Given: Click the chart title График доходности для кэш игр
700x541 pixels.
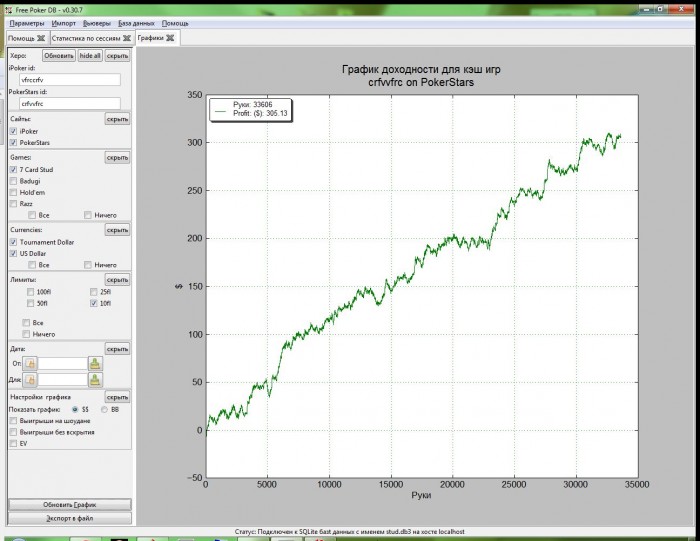Looking at the screenshot, I should point(421,70).
